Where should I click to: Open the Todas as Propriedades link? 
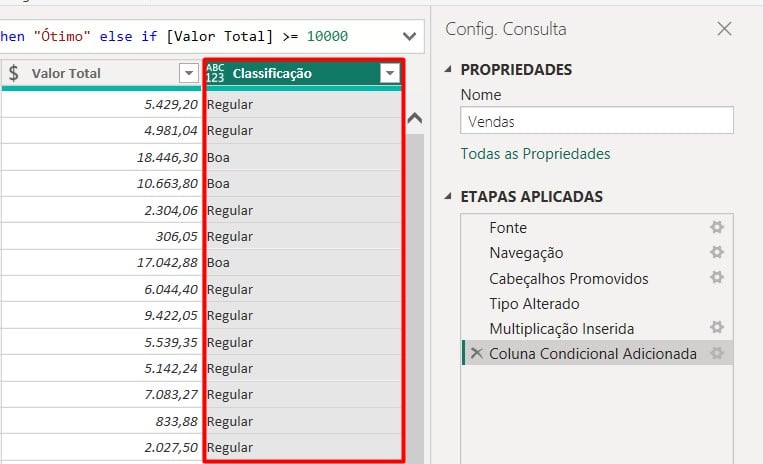click(535, 154)
